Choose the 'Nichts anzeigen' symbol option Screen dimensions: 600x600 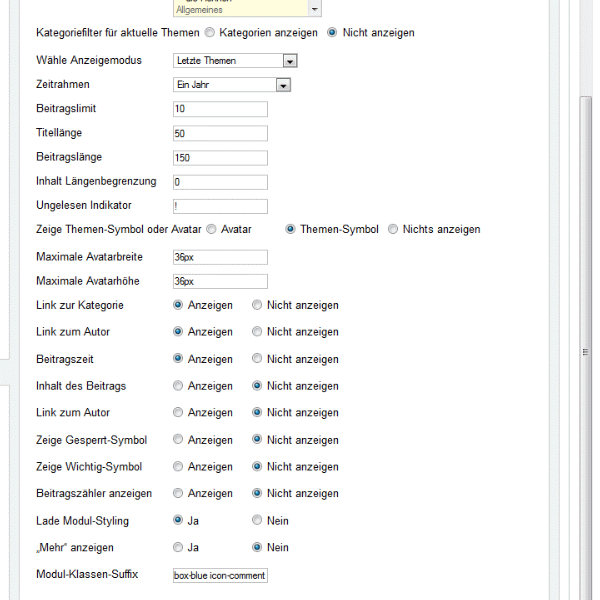(x=393, y=230)
